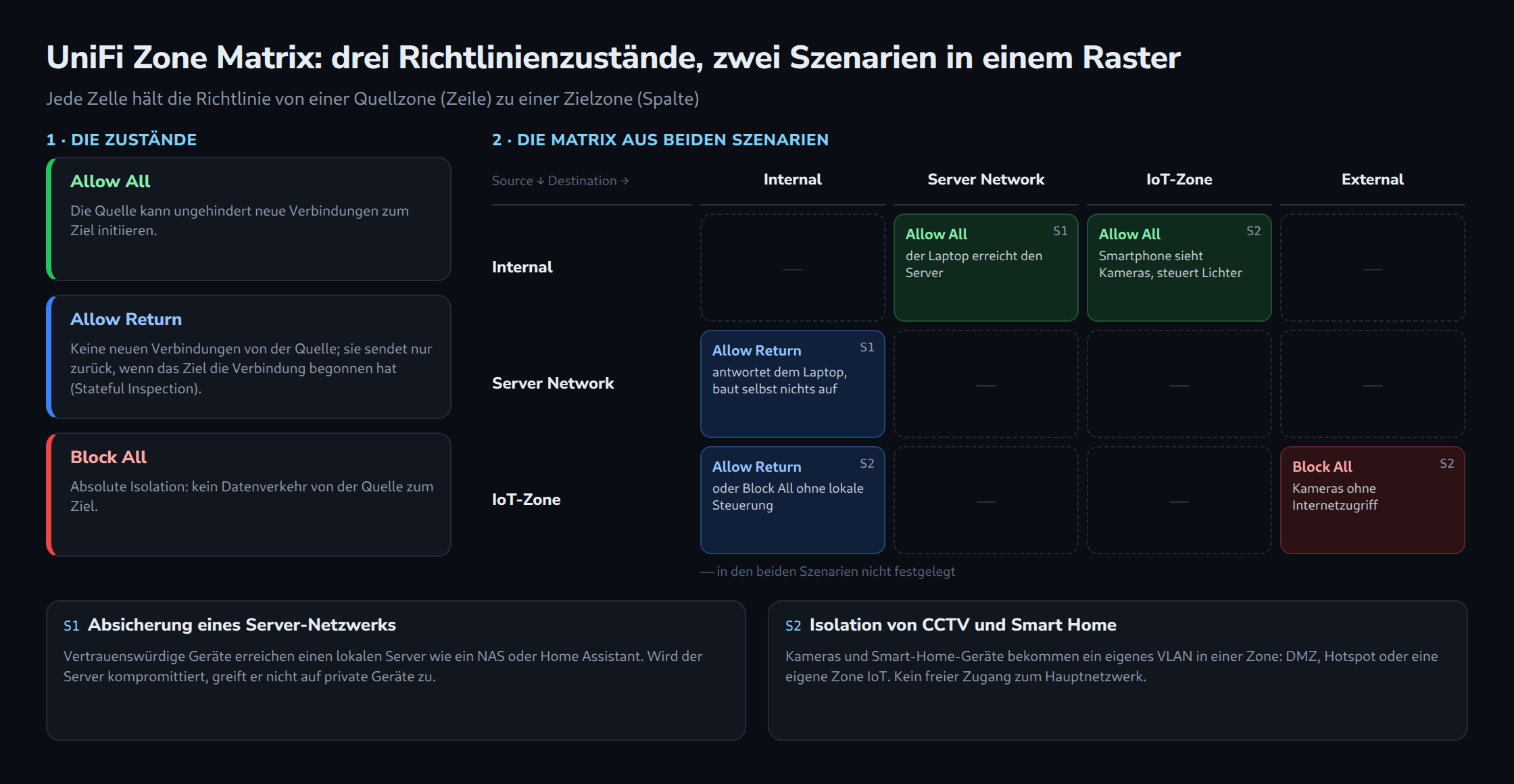The height and width of the screenshot is (784, 1514).
Task: Click the empty IoT-Zone to IoT-Zone cell
Action: pyautogui.click(x=1179, y=500)
